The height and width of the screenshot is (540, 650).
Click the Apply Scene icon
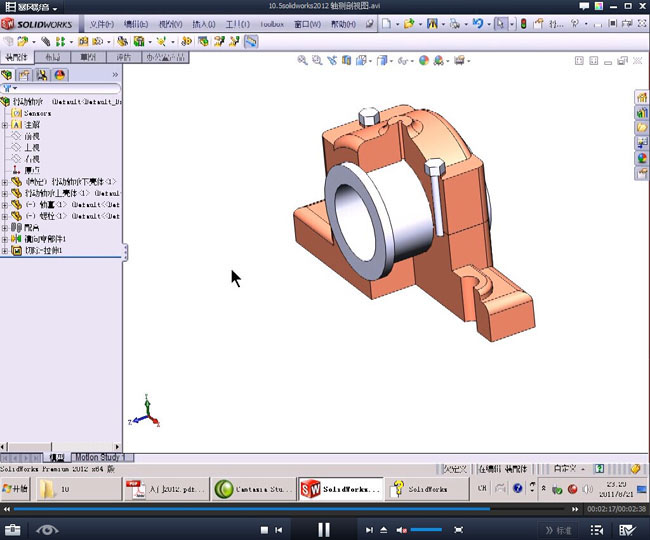(438, 61)
